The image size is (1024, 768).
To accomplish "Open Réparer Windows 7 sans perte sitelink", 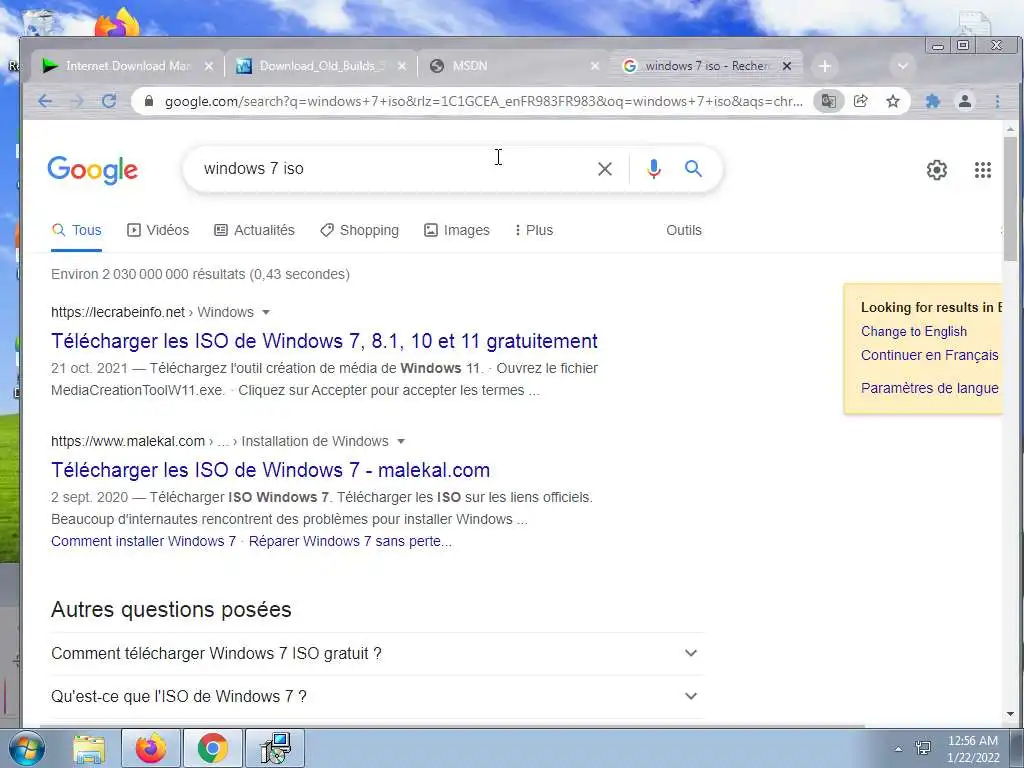I will (350, 541).
